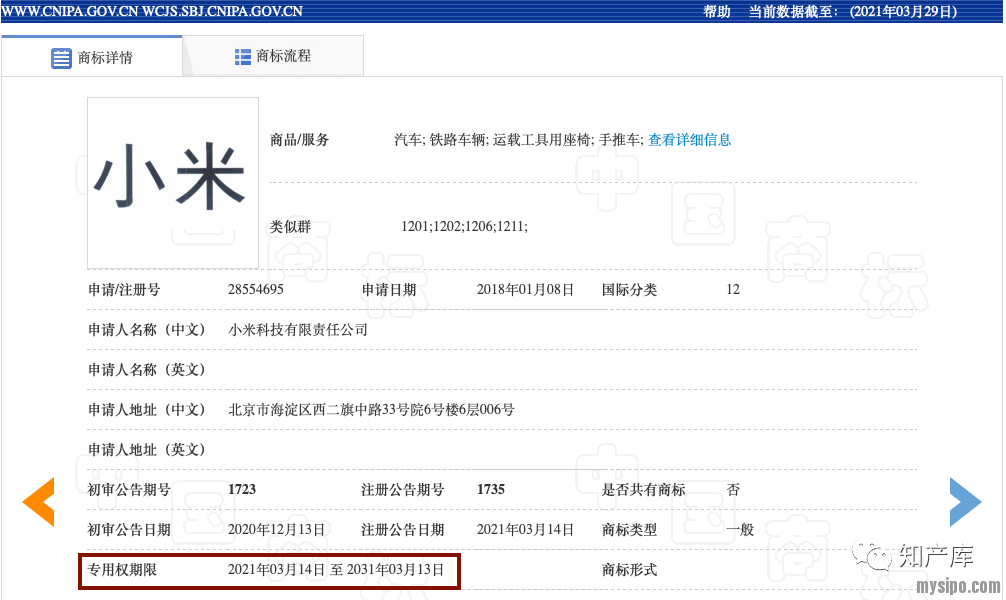Click the orange left arrow icon
The width and height of the screenshot is (1006, 600).
(x=39, y=502)
